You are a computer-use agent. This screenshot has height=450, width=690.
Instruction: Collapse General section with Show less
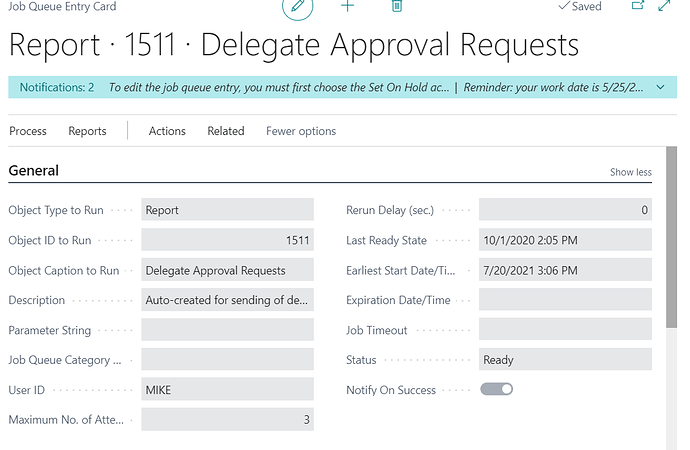630,172
